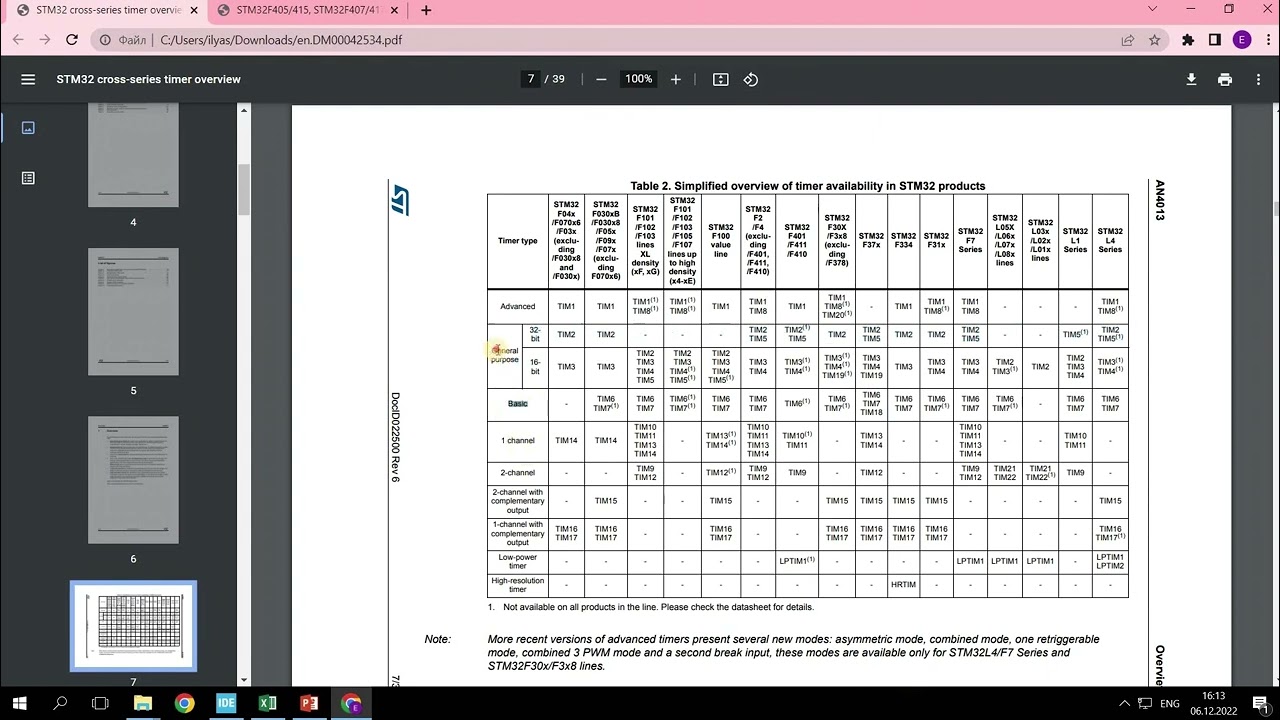Screen dimensions: 1280x720
Task: Close the STM32 cross-series timer overview tab
Action: click(195, 10)
